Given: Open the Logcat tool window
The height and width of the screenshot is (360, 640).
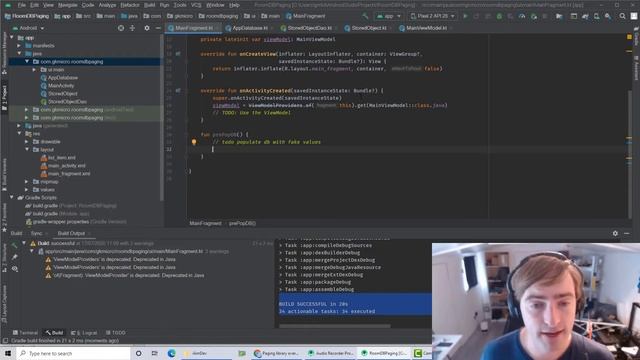Looking at the screenshot, I should click(84, 333).
